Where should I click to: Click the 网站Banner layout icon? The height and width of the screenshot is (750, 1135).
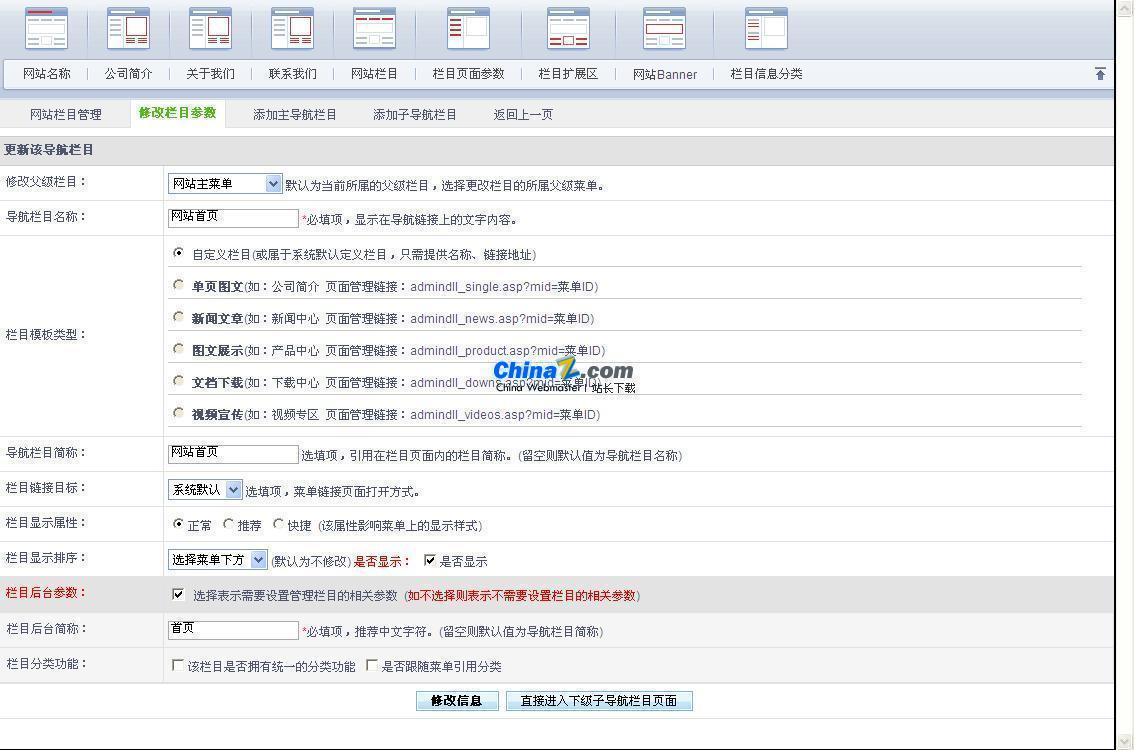[664, 28]
